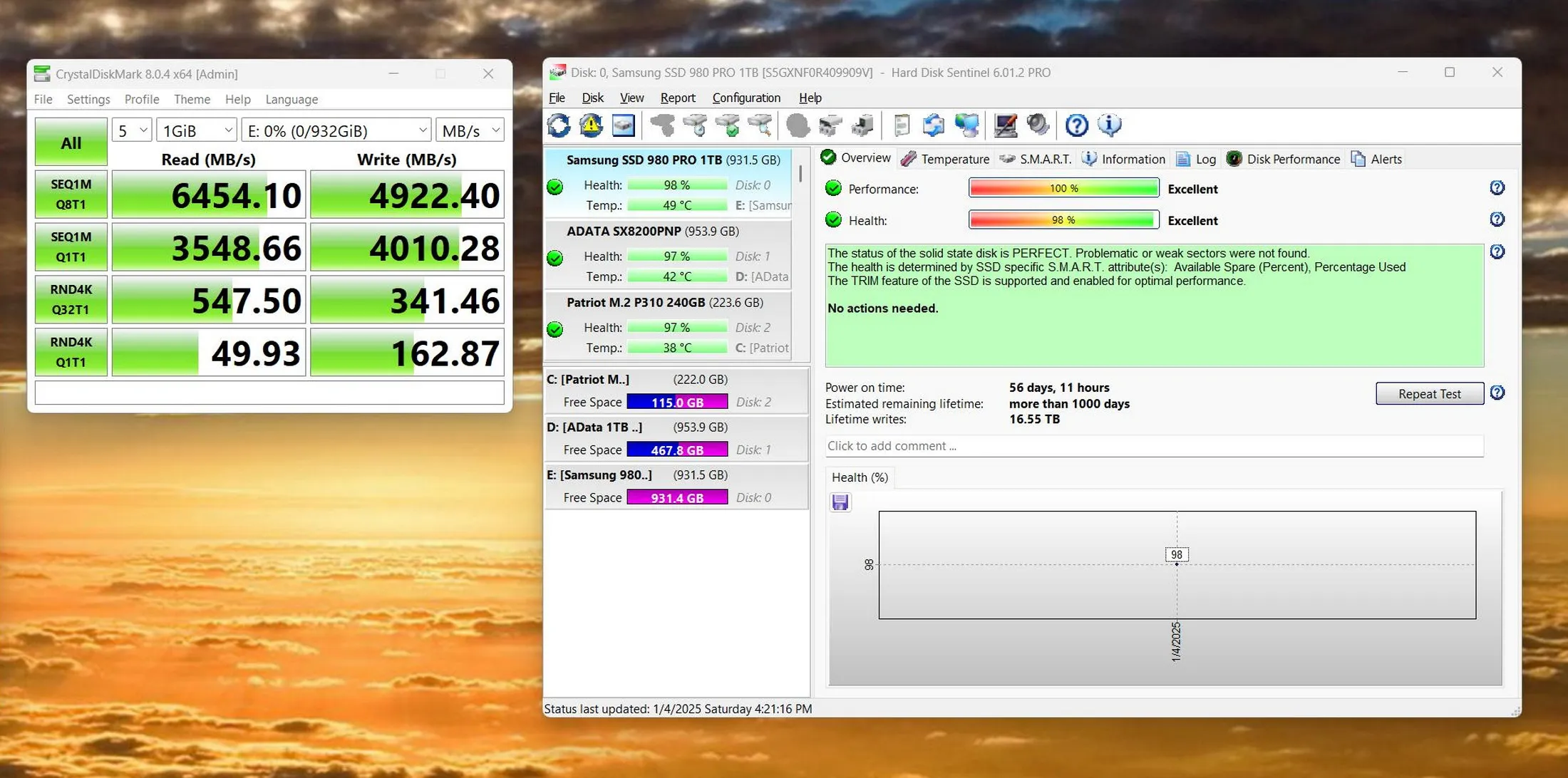Click the Hard Disk Sentinel title bar icon

(557, 72)
